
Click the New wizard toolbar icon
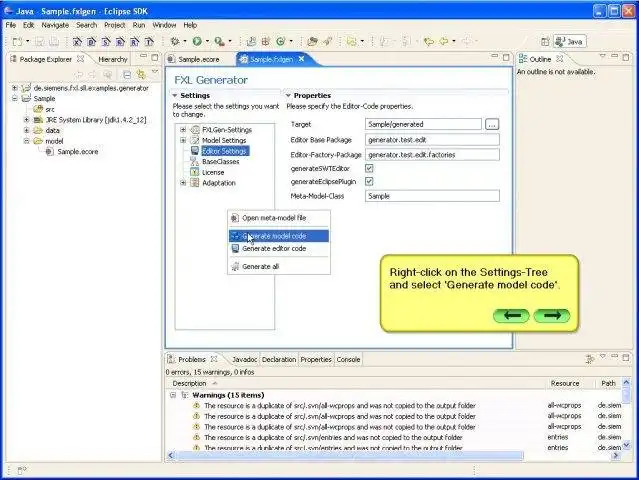17,42
